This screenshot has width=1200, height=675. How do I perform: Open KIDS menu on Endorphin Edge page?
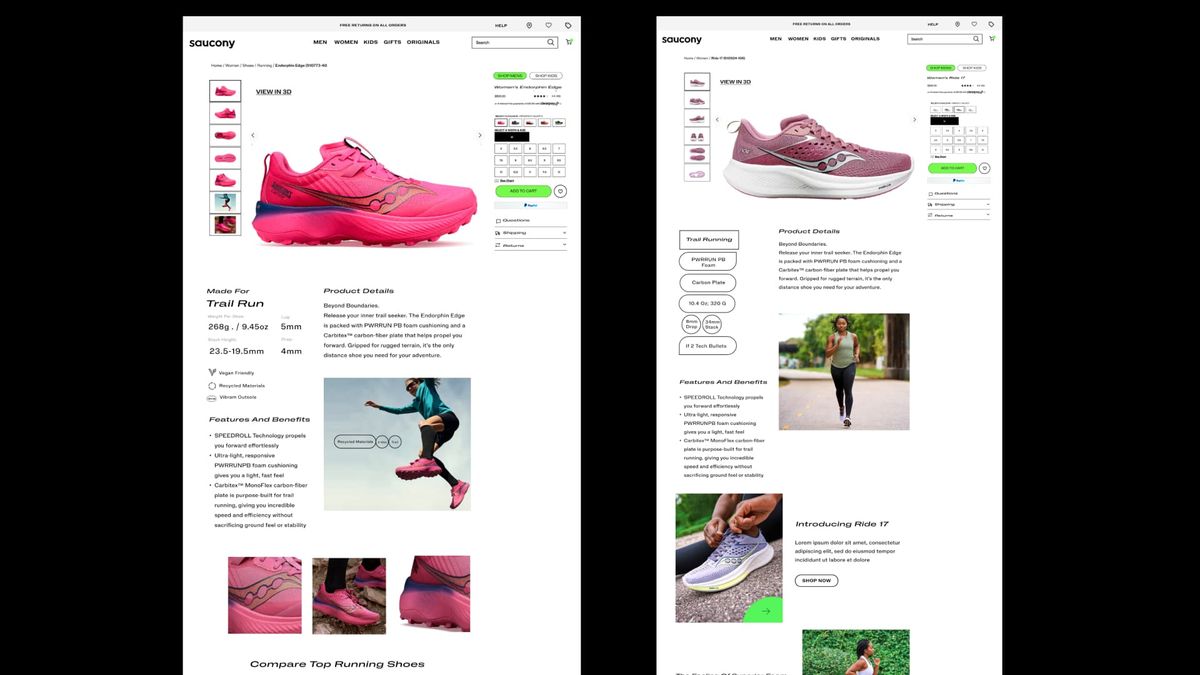370,42
